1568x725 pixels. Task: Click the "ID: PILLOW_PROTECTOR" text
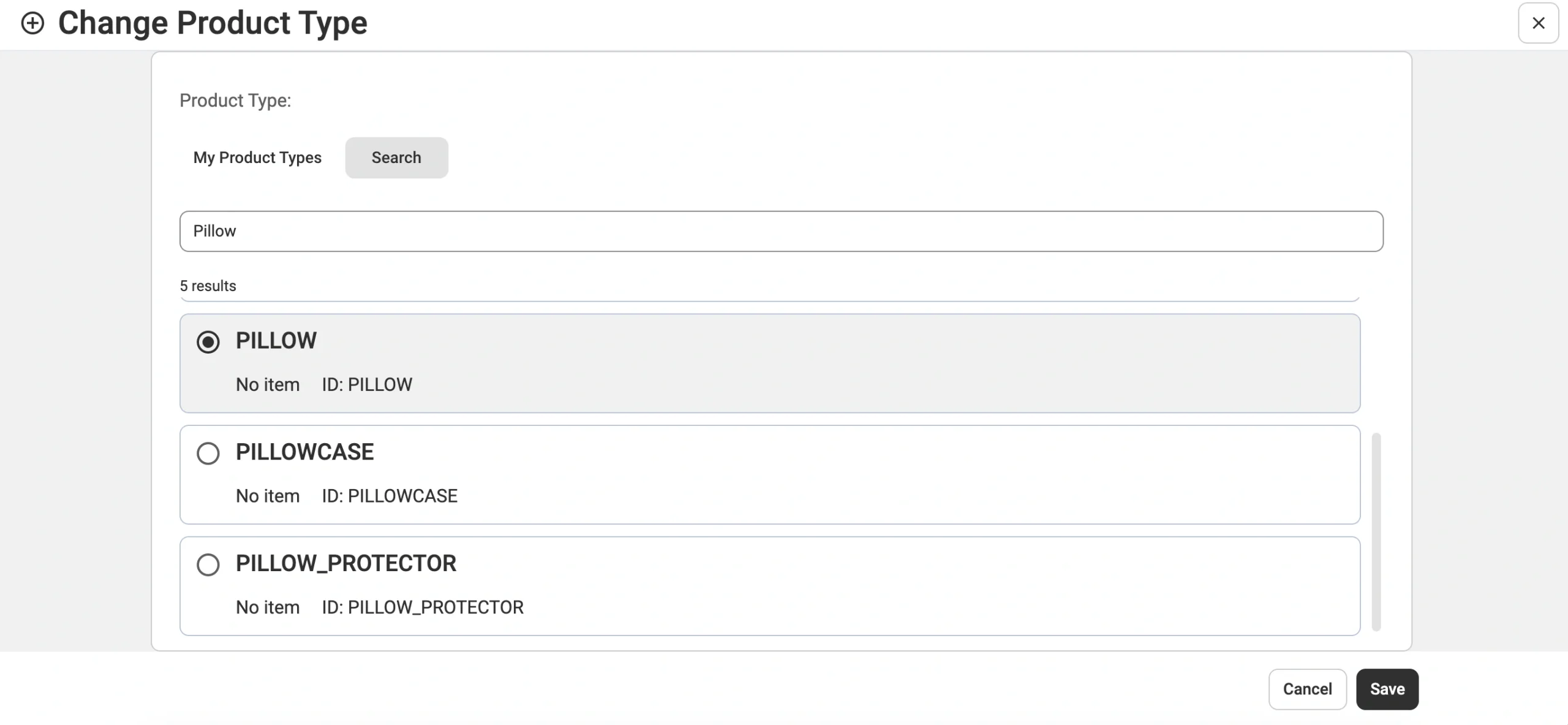(x=423, y=607)
